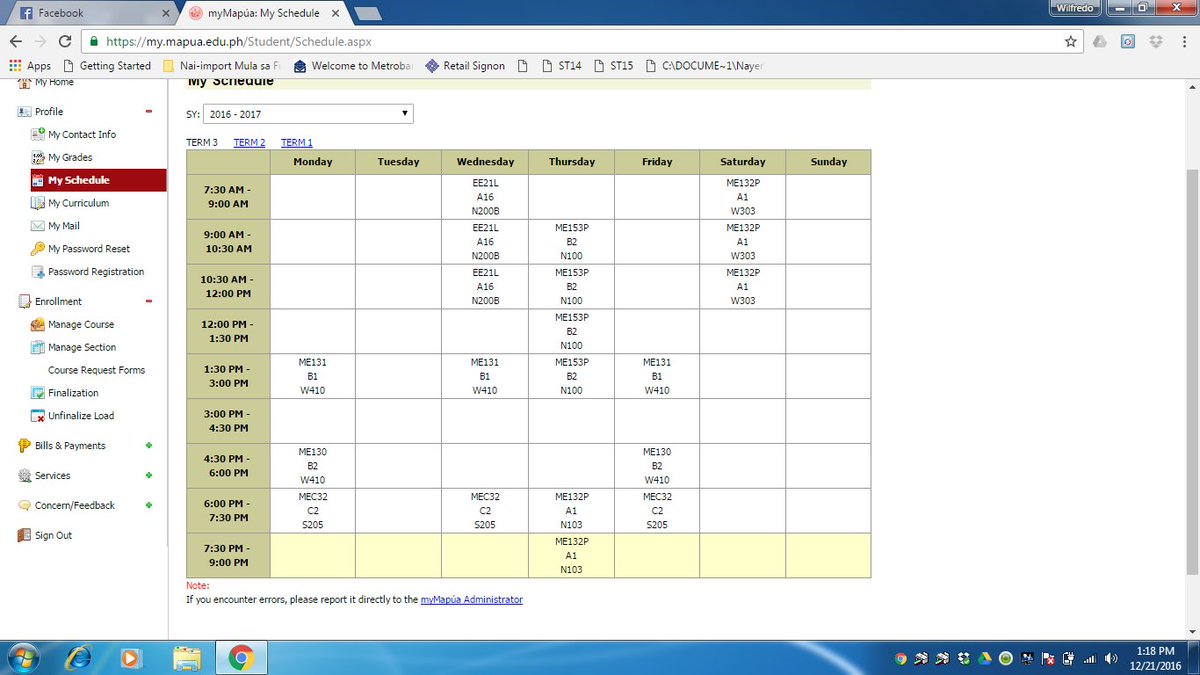This screenshot has width=1200, height=675.
Task: Click the Services gear icon
Action: coord(24,476)
